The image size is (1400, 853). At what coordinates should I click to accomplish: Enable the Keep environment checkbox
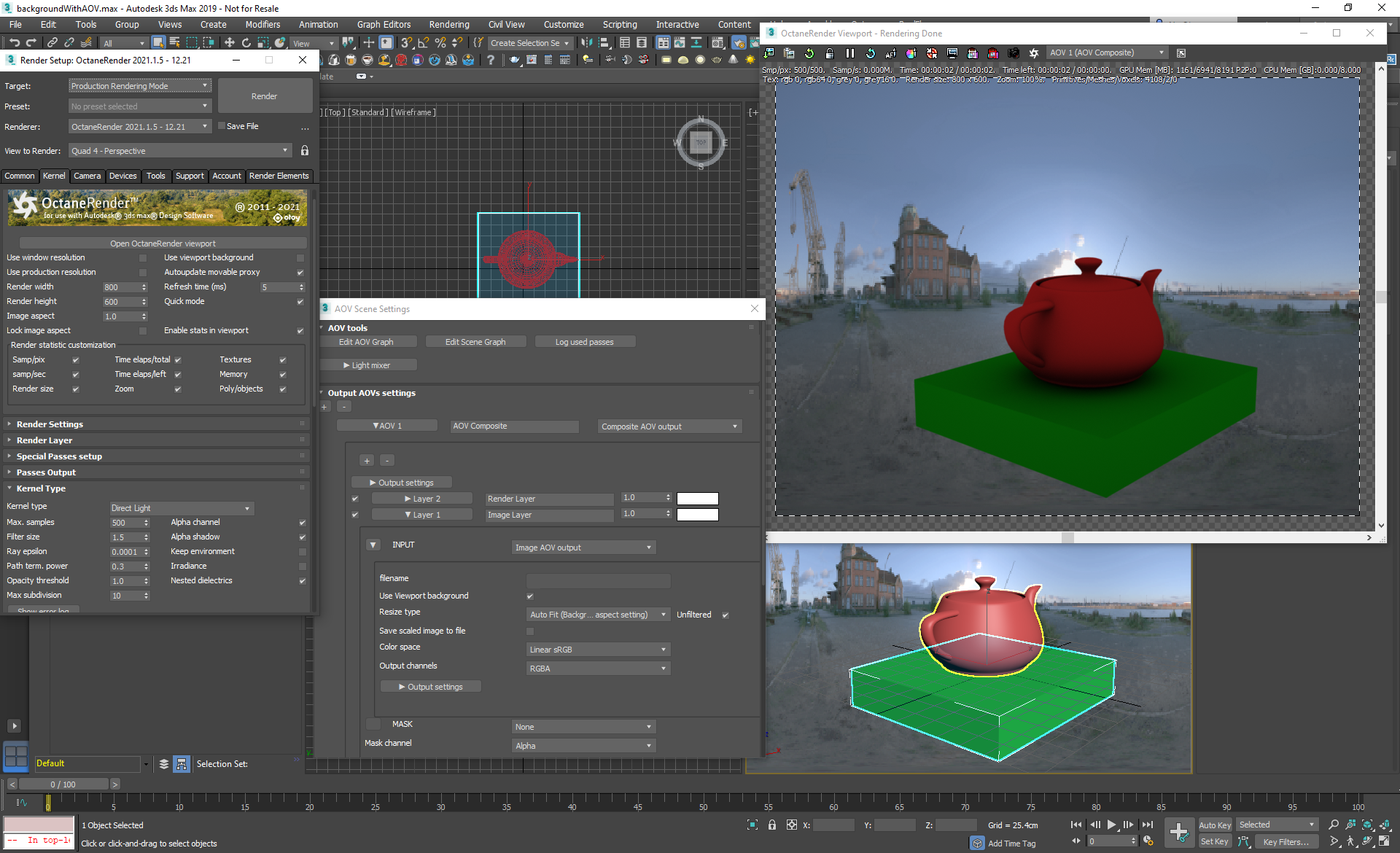pos(302,552)
